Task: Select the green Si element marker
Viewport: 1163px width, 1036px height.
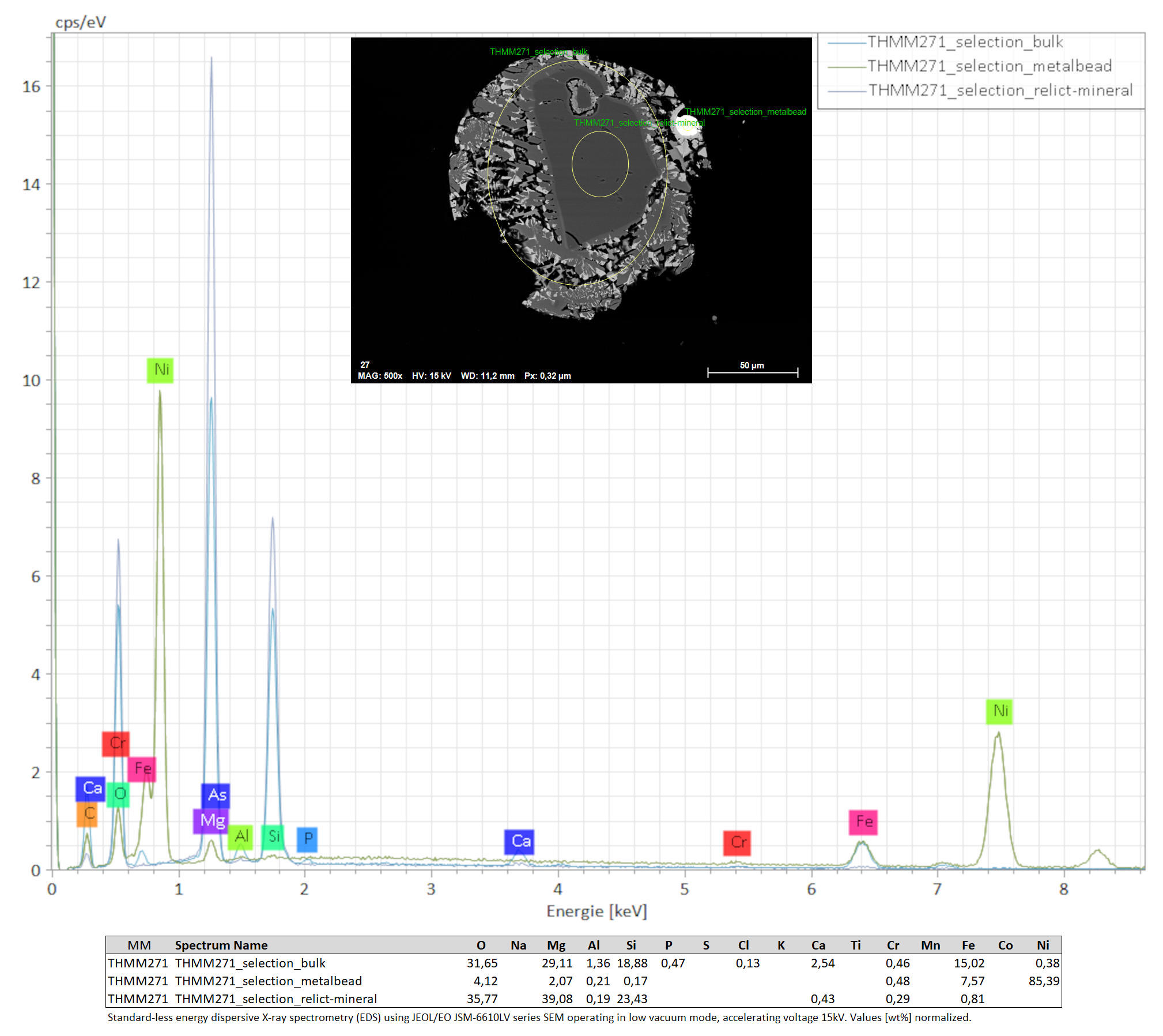Action: tap(273, 837)
